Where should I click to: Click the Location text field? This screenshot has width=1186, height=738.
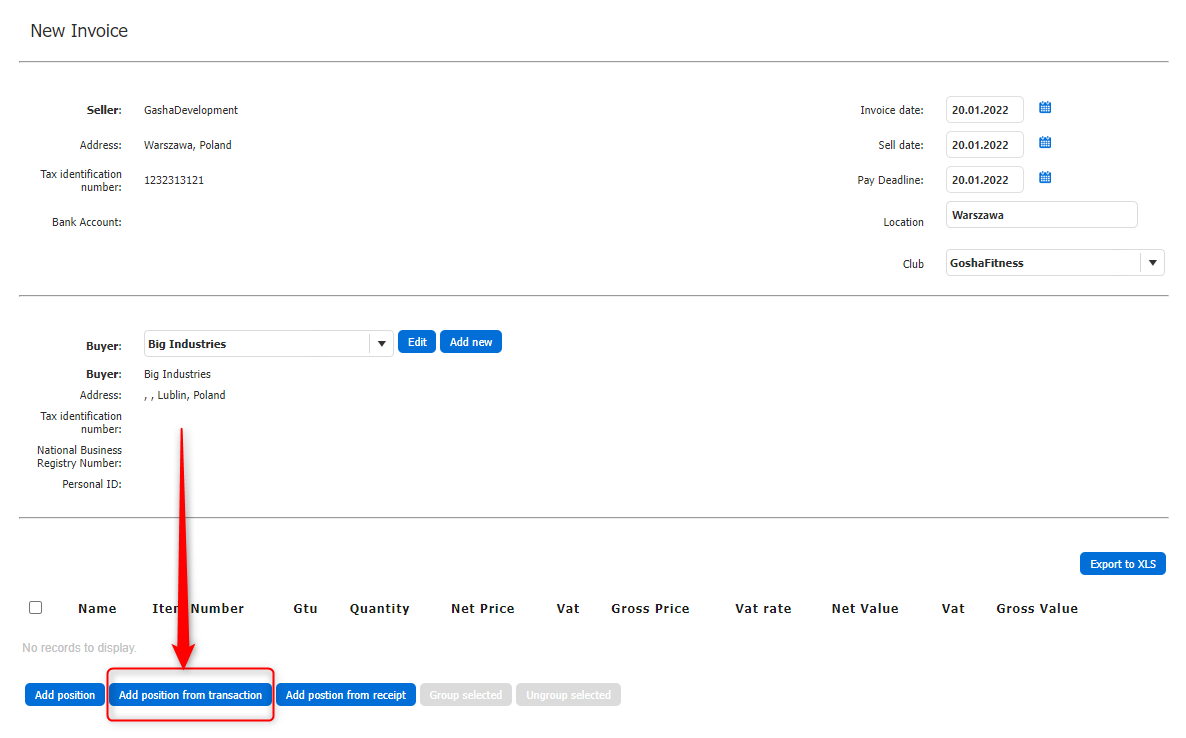[x=1041, y=215]
